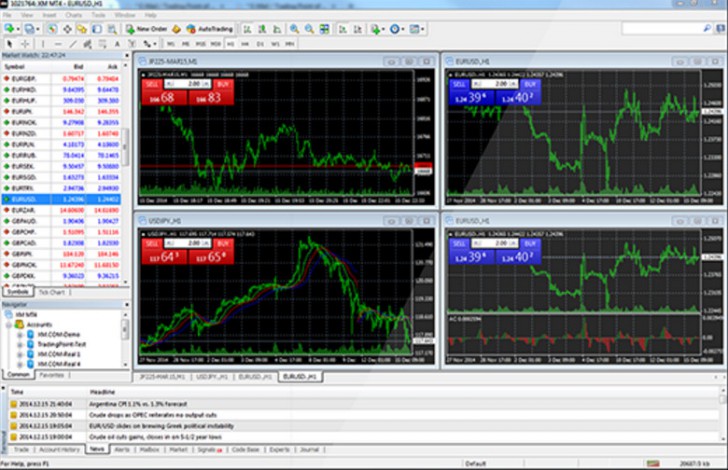Open the File menu
728x470 pixels.
pyautogui.click(x=7, y=15)
